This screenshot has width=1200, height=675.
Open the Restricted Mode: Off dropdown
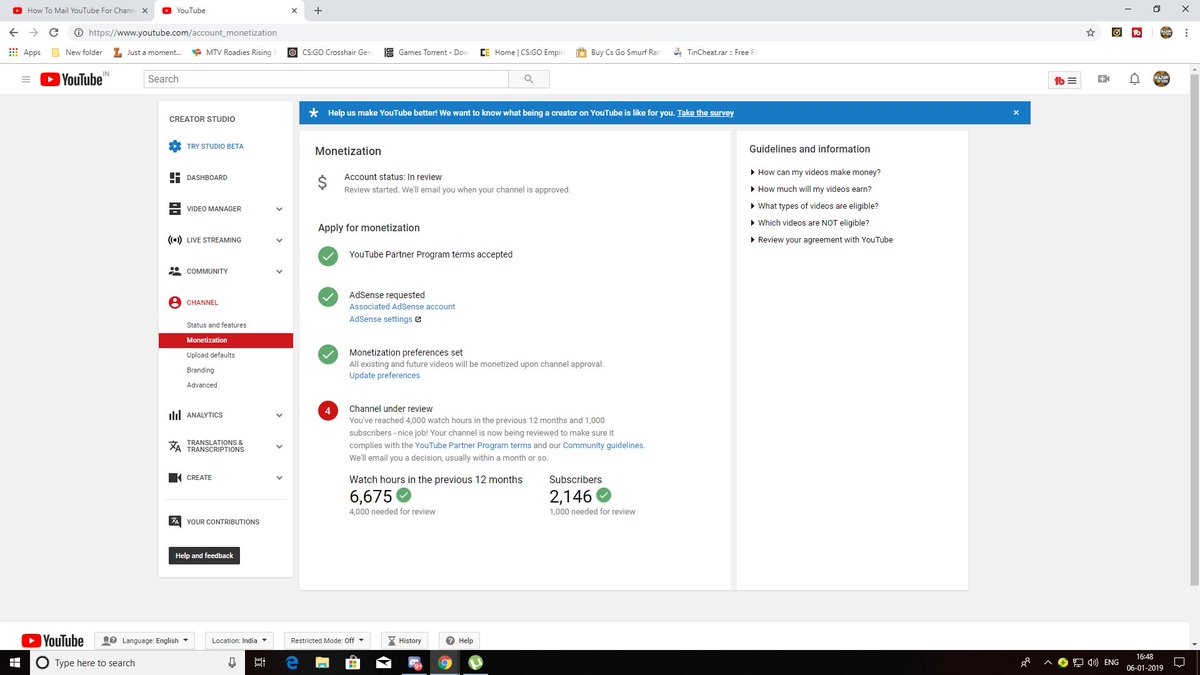(x=327, y=640)
